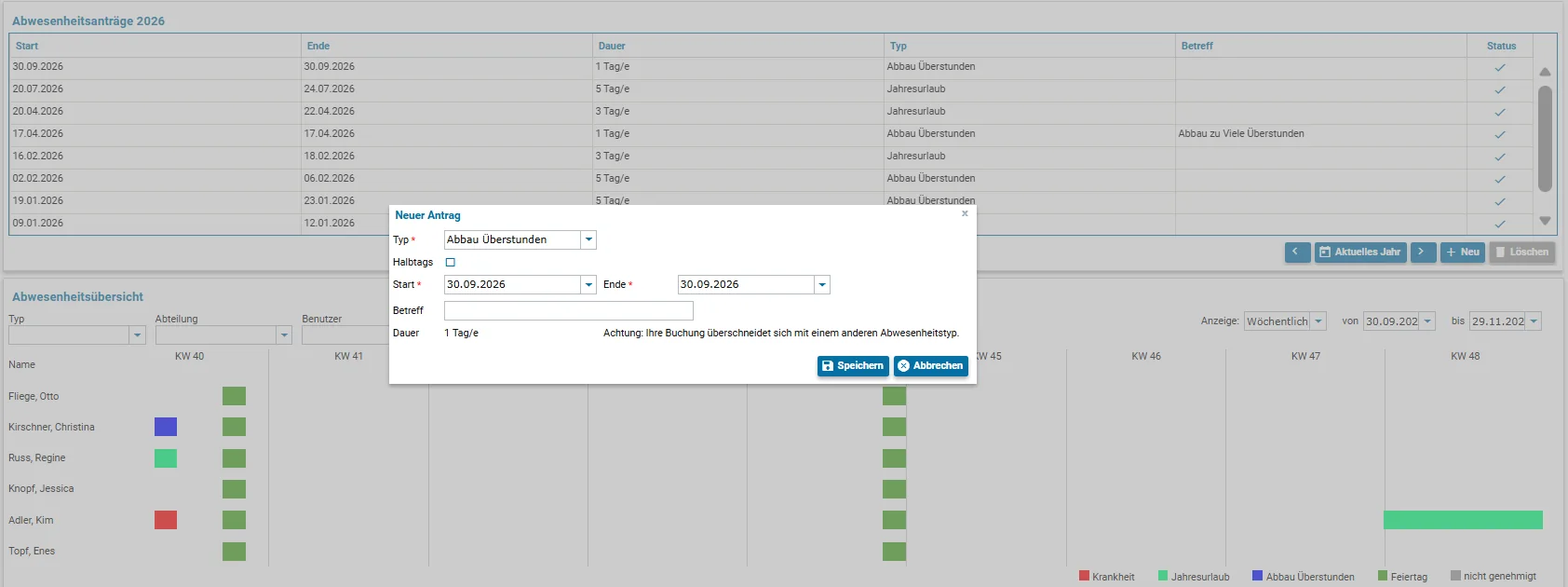Image resolution: width=1568 pixels, height=587 pixels.
Task: Cancel the dialog via Abbrechen
Action: [931, 366]
